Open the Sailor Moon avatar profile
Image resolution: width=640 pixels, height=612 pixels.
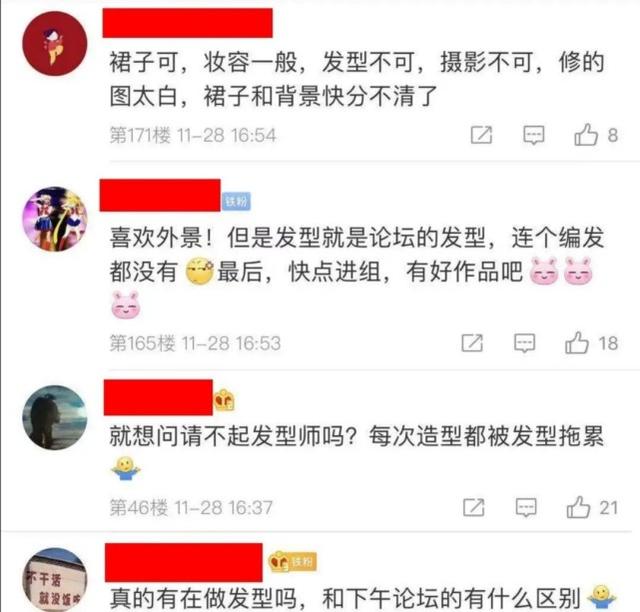pyautogui.click(x=55, y=219)
